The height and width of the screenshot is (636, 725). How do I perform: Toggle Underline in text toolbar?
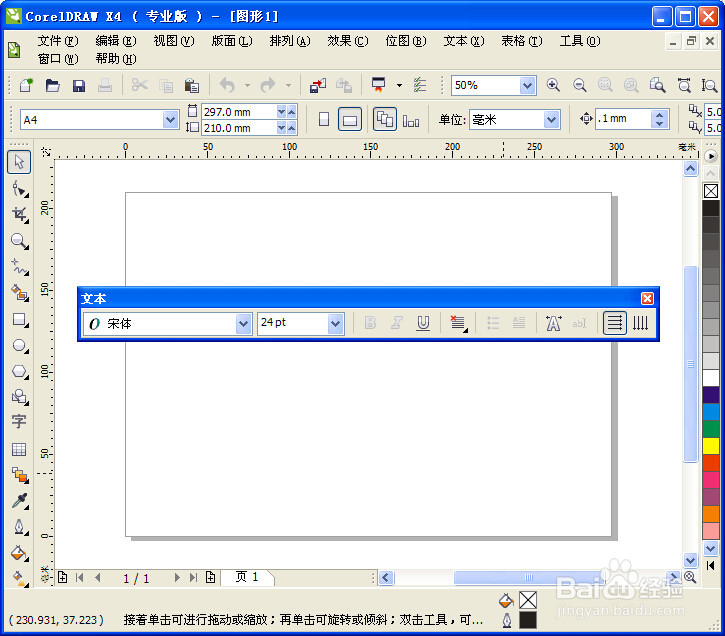pyautogui.click(x=423, y=323)
